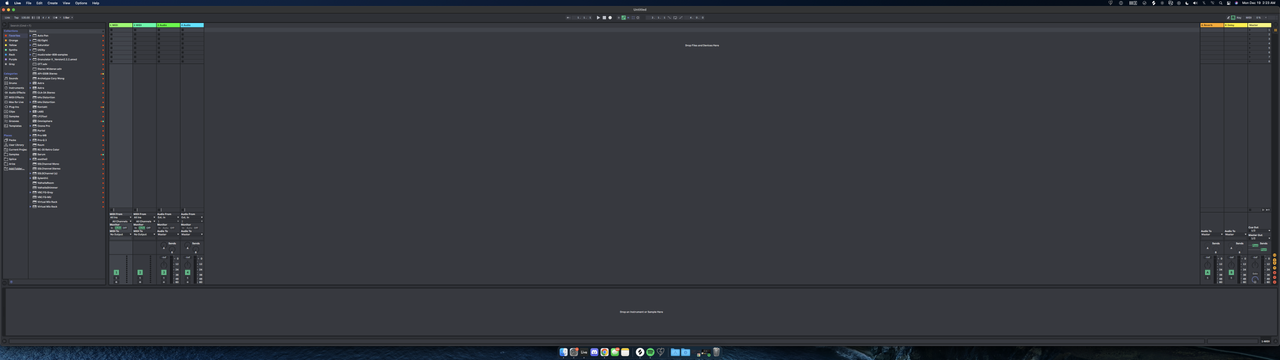Select the 3 Audio track header
1280x360 pixels.
(x=168, y=25)
